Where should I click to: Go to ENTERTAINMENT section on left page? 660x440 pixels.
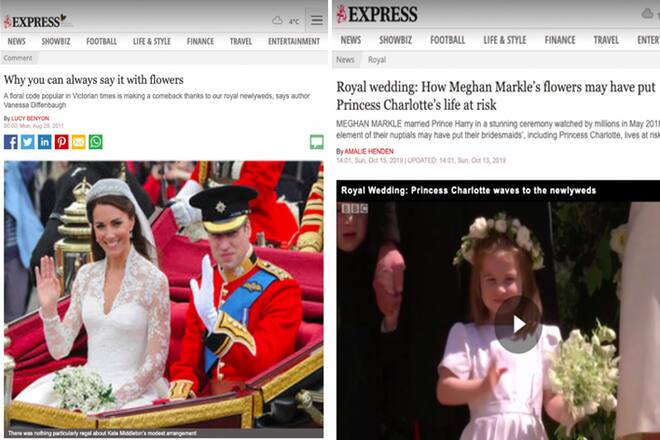point(294,41)
